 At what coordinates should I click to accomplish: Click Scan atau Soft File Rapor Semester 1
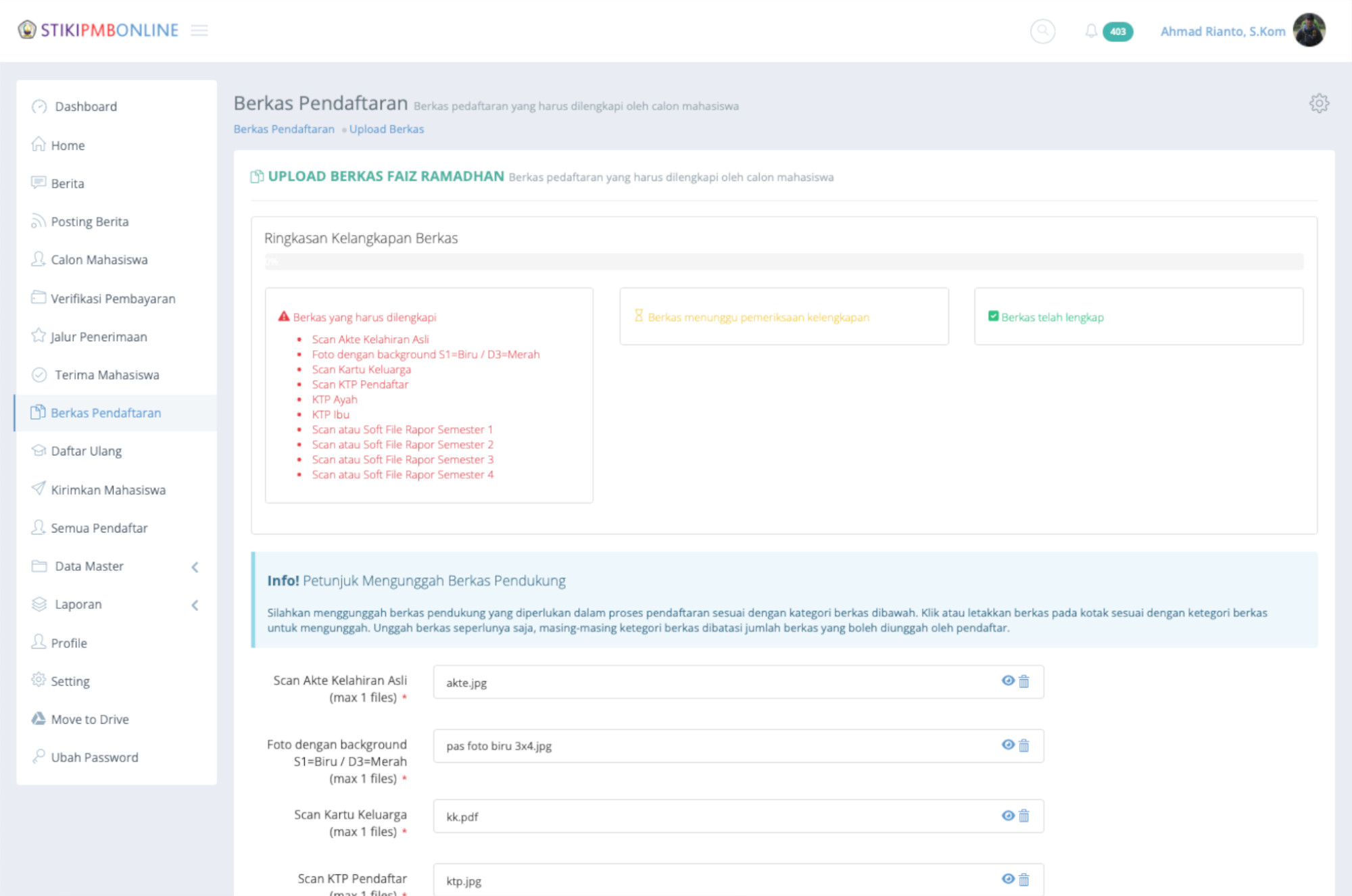coord(402,429)
